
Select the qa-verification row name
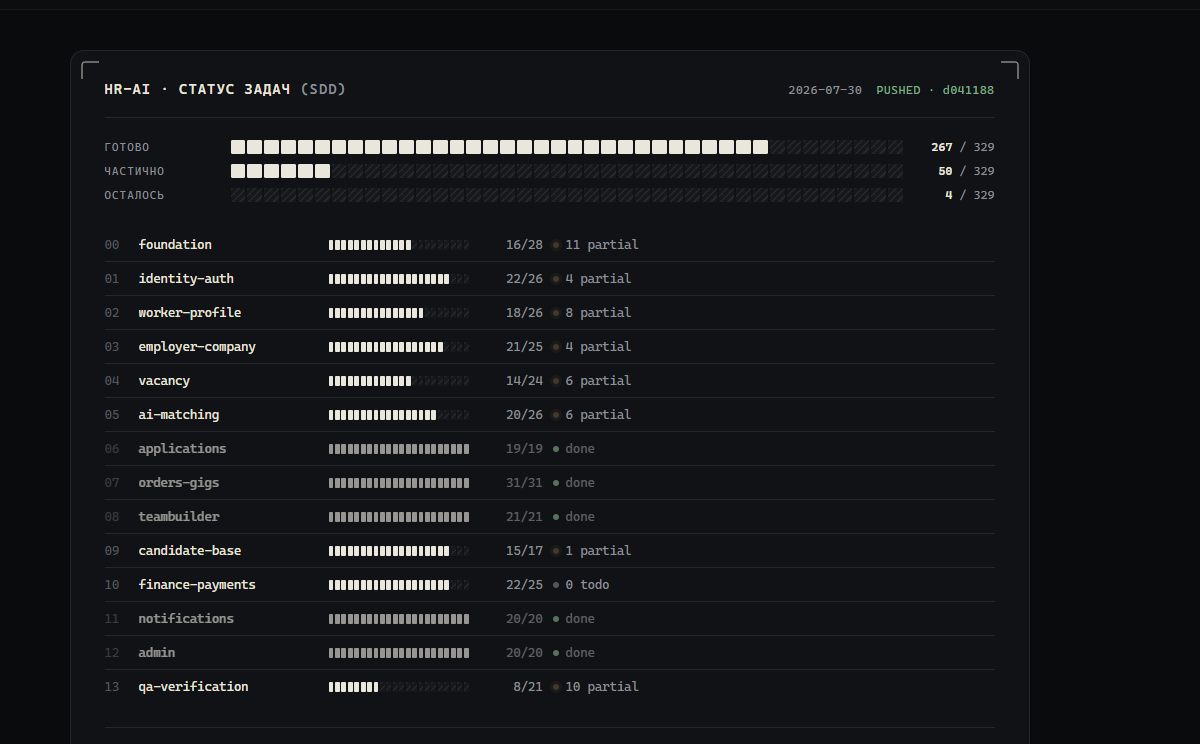pos(193,687)
